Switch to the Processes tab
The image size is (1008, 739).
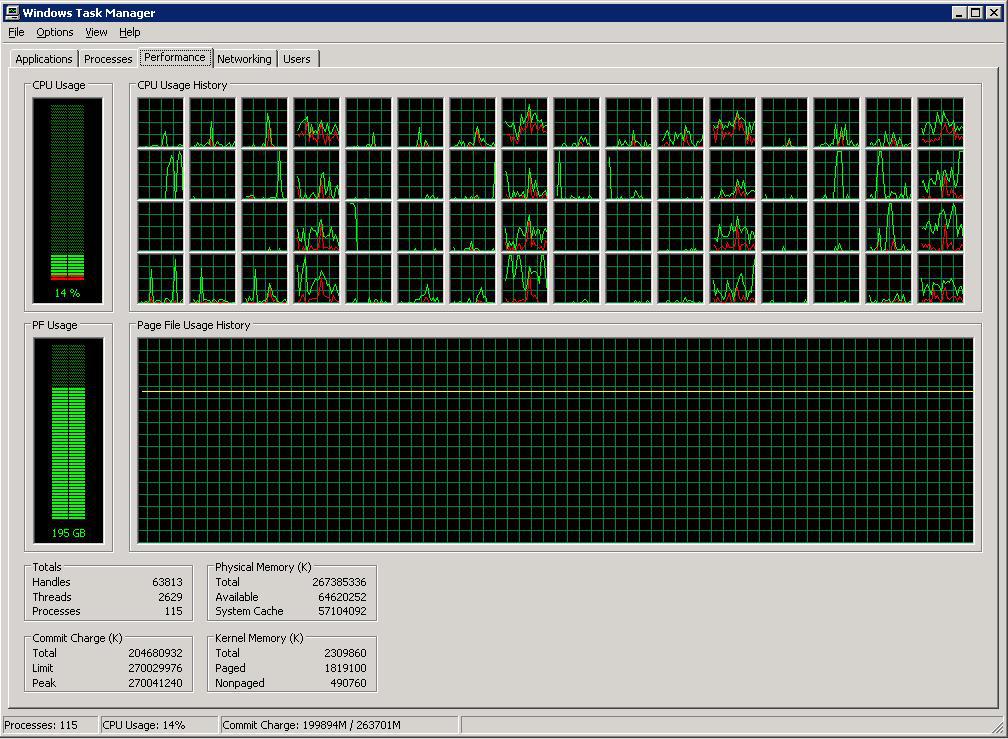(108, 59)
